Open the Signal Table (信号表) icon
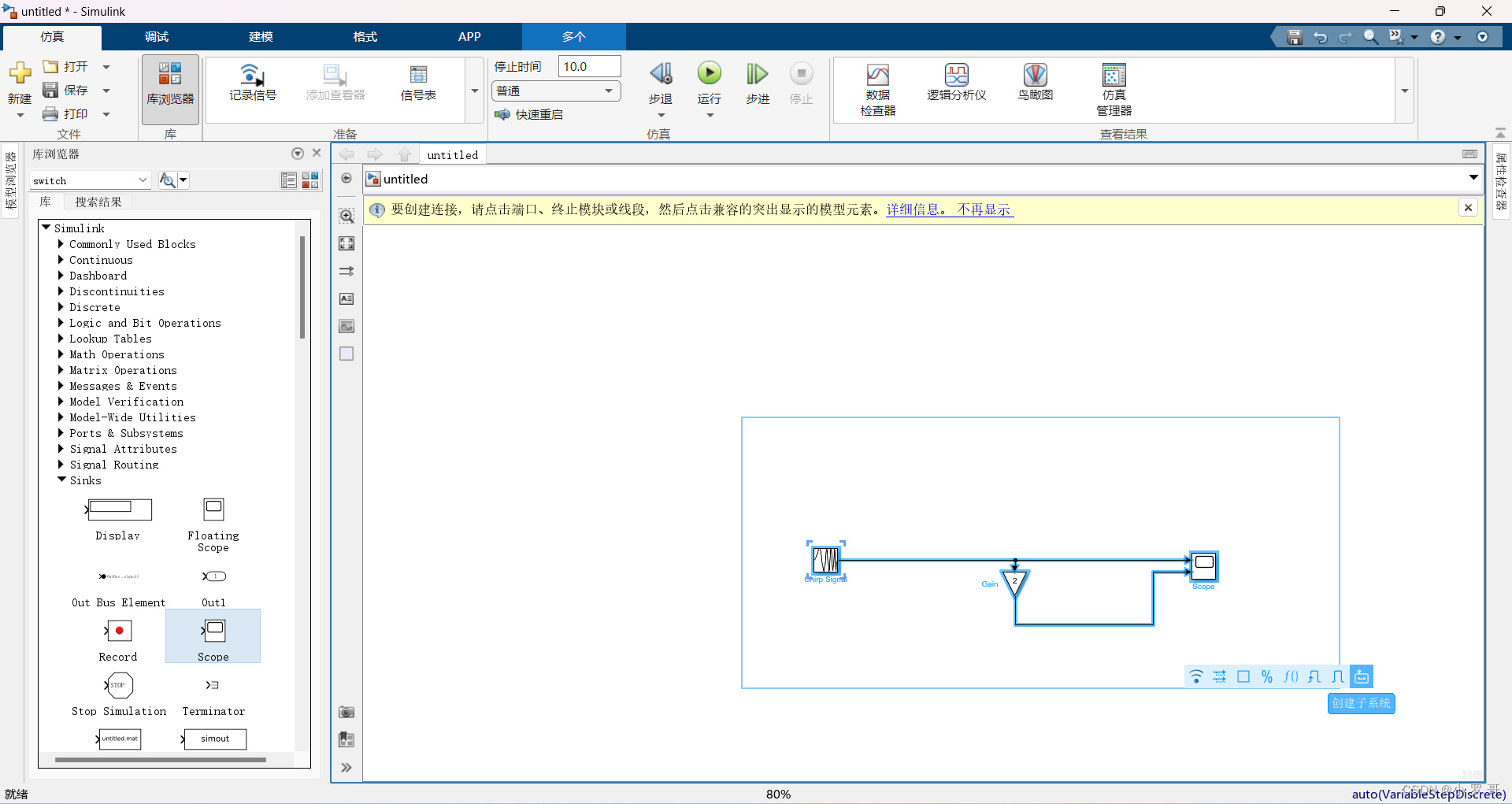The image size is (1512, 804). (x=418, y=76)
